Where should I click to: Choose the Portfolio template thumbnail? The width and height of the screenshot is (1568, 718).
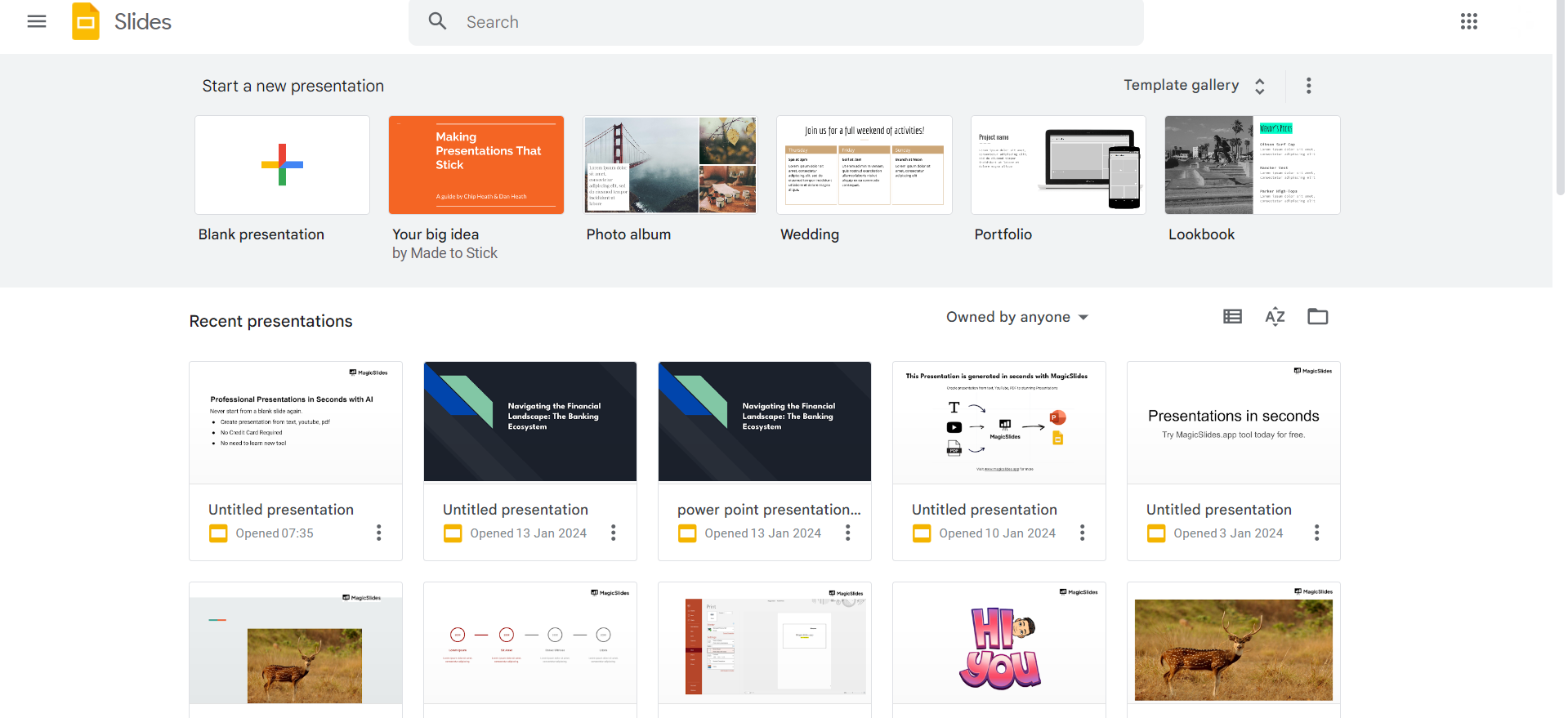(1058, 165)
